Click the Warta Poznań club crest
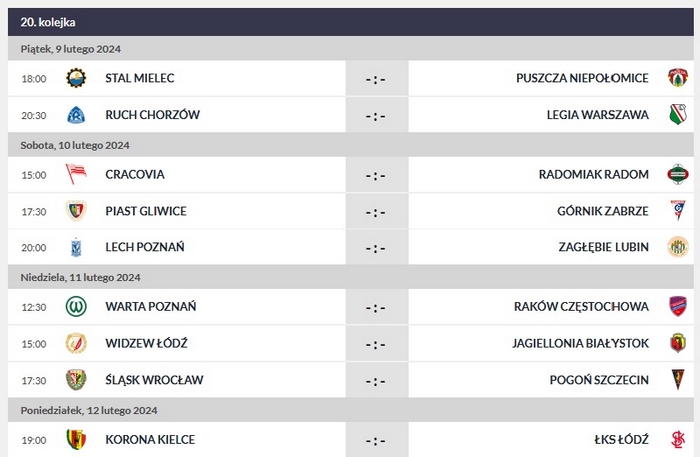700x457 pixels. click(75, 307)
